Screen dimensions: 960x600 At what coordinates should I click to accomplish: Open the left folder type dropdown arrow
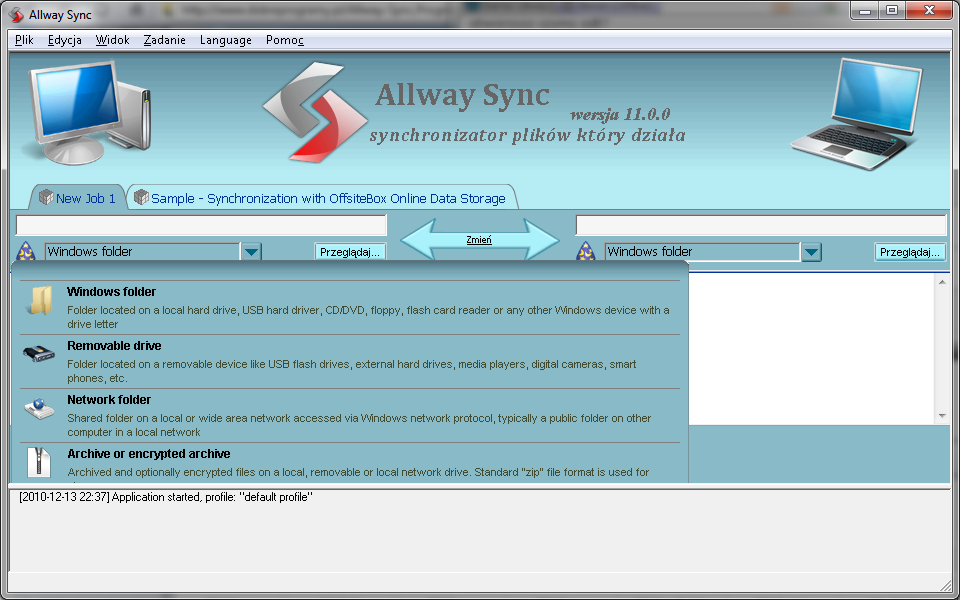click(x=252, y=252)
